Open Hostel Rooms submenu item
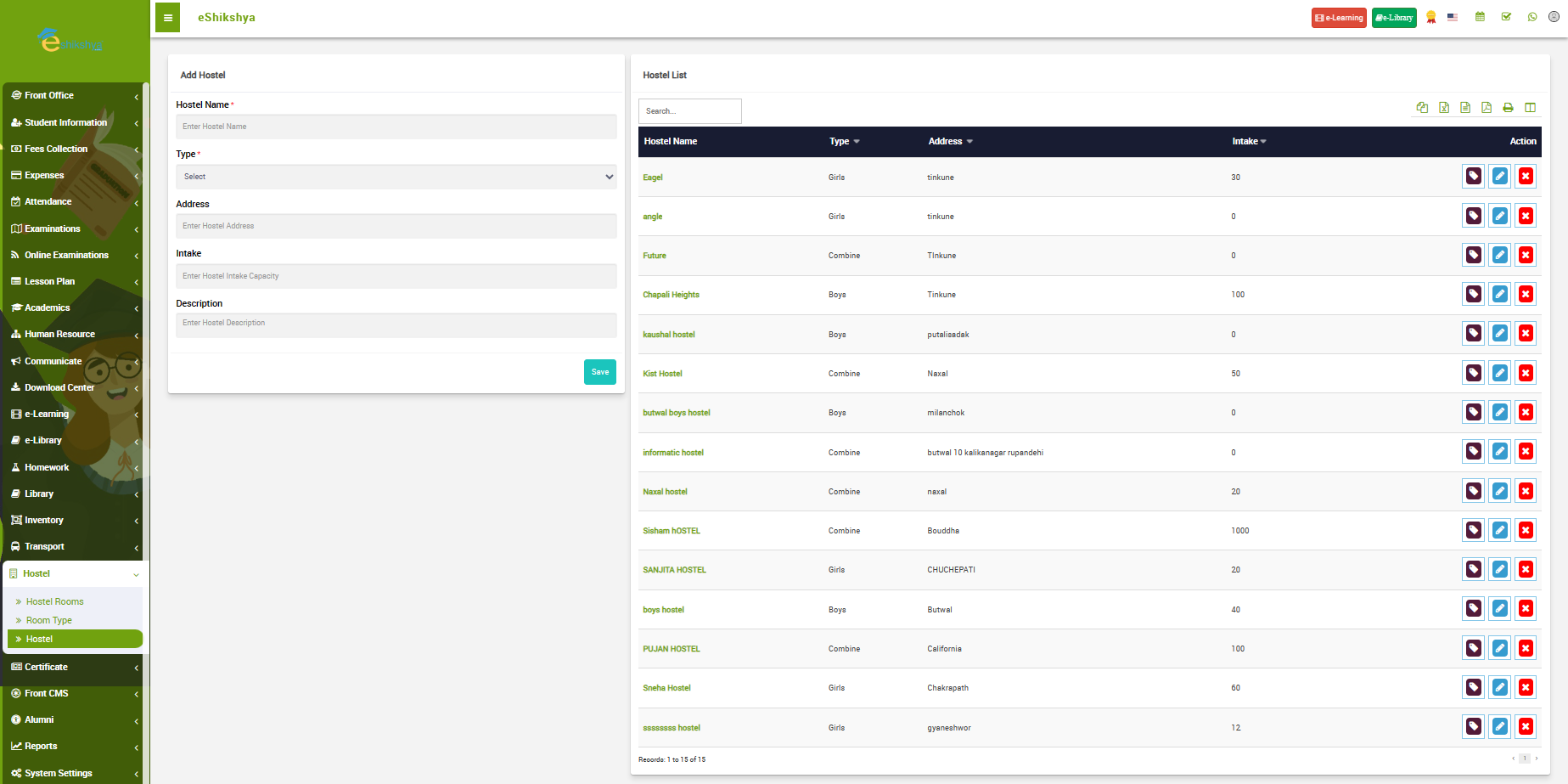The width and height of the screenshot is (1568, 784). tap(55, 601)
